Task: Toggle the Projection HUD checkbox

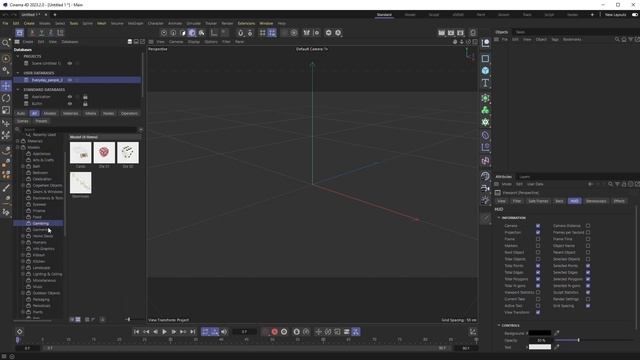Action: click(x=538, y=232)
